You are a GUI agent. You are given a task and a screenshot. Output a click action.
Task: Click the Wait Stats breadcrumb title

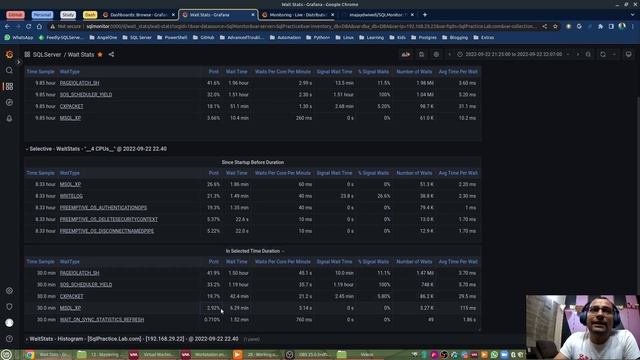click(x=81, y=54)
